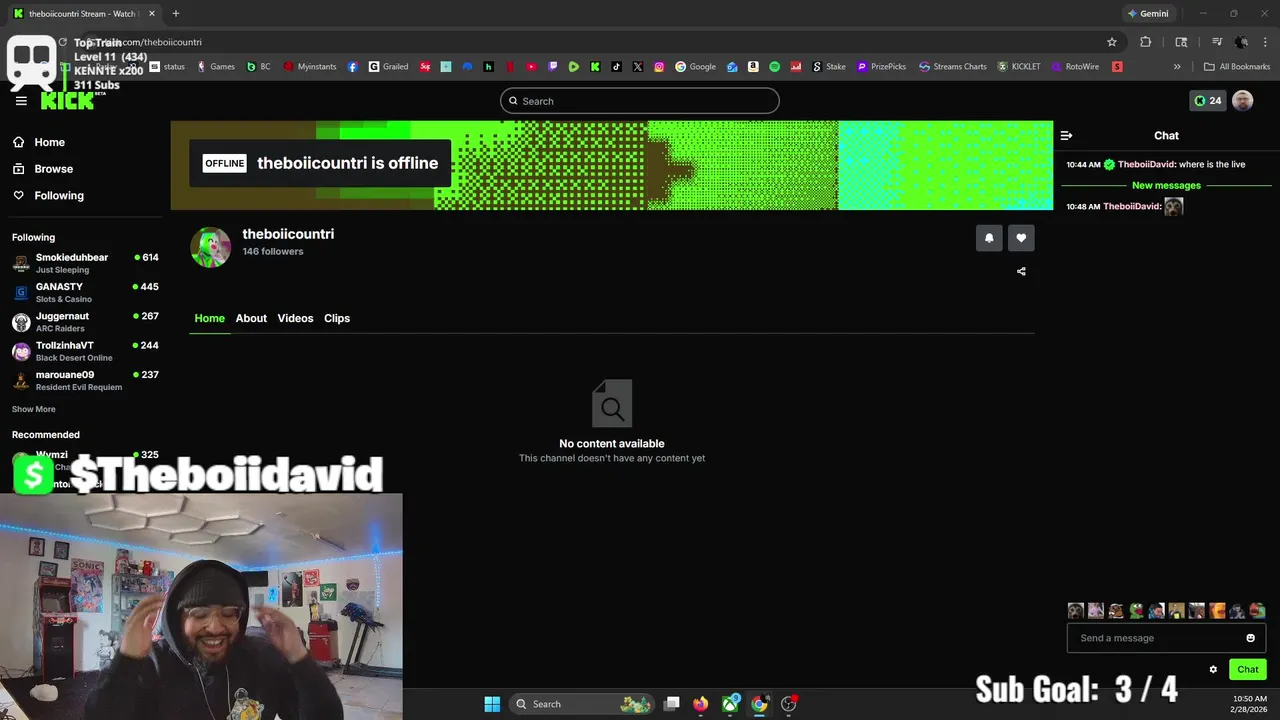The image size is (1280, 720).
Task: Pick the first monkey-face emote
Action: pos(1076,610)
